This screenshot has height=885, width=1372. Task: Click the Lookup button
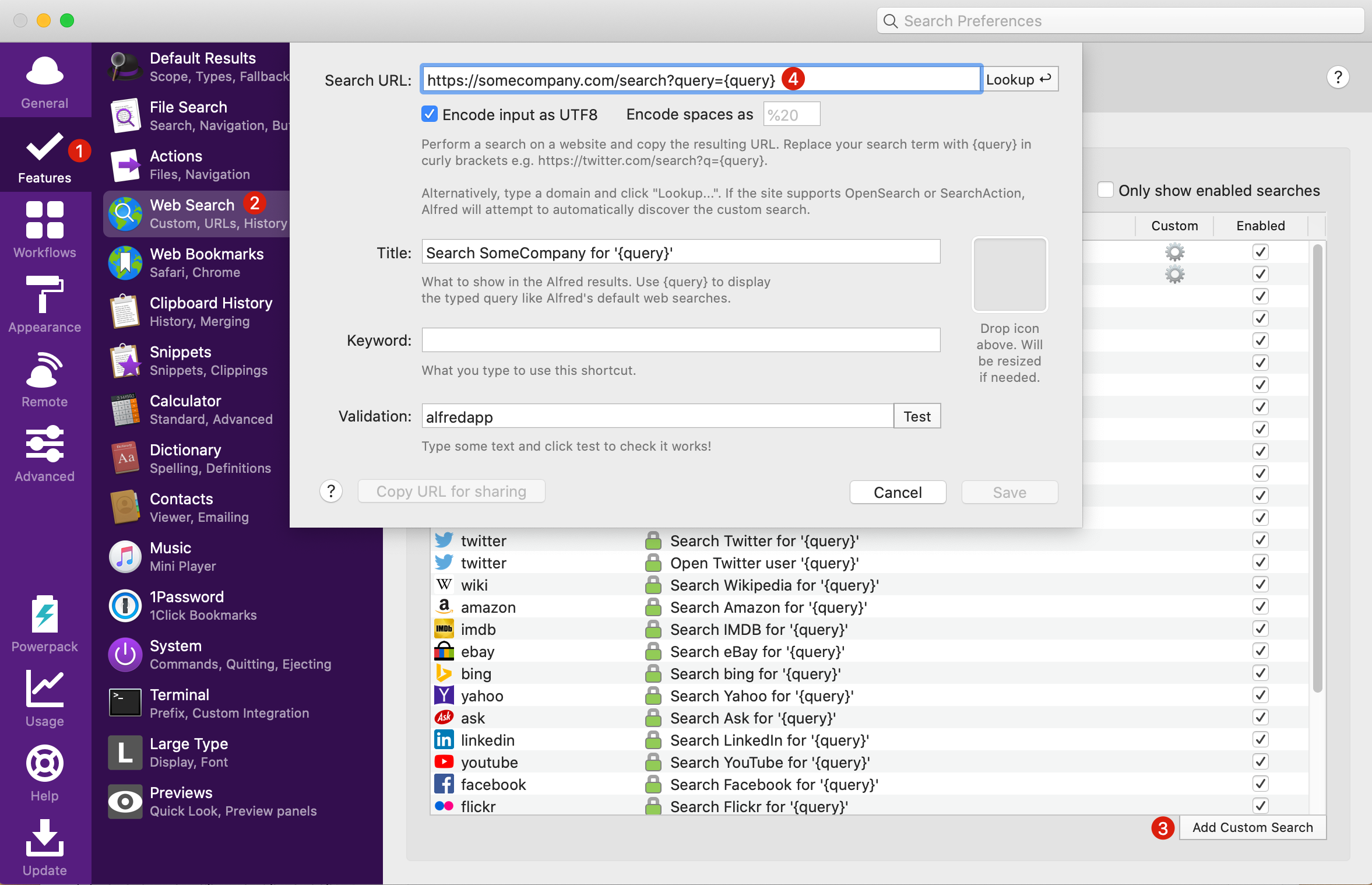click(x=1020, y=79)
